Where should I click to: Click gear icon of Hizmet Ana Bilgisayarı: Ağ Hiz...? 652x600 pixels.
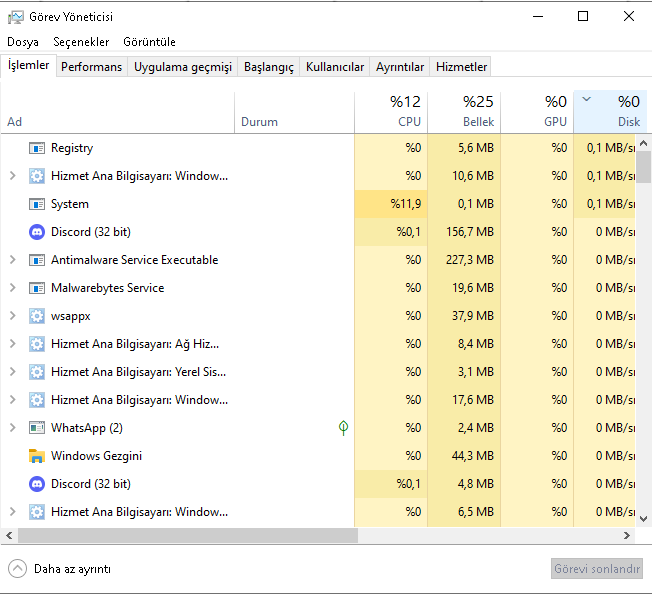(37, 344)
